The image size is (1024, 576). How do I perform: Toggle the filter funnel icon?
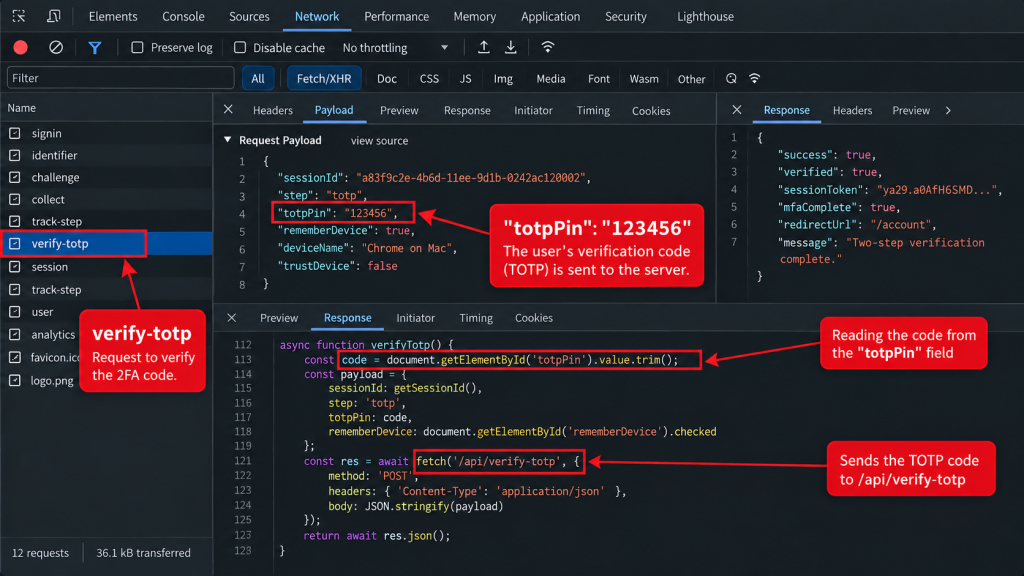click(95, 48)
